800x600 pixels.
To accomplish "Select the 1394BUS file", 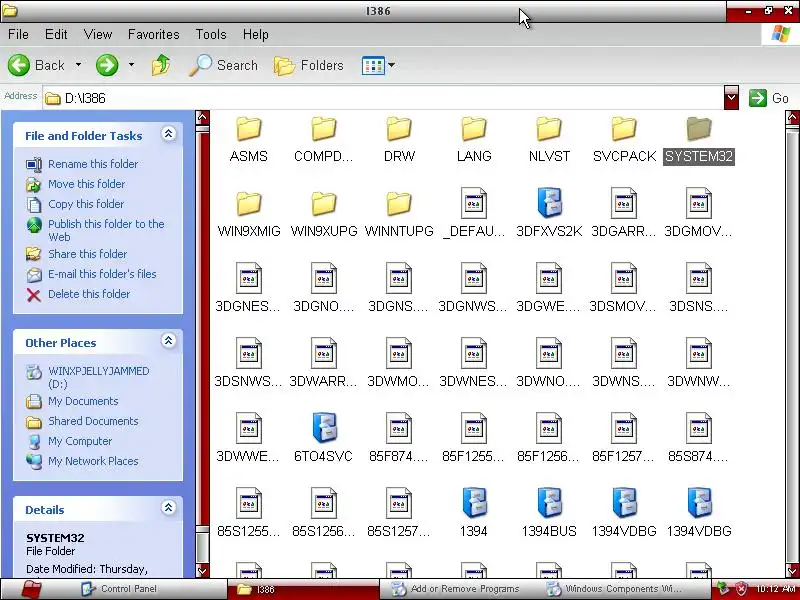I will tap(549, 514).
